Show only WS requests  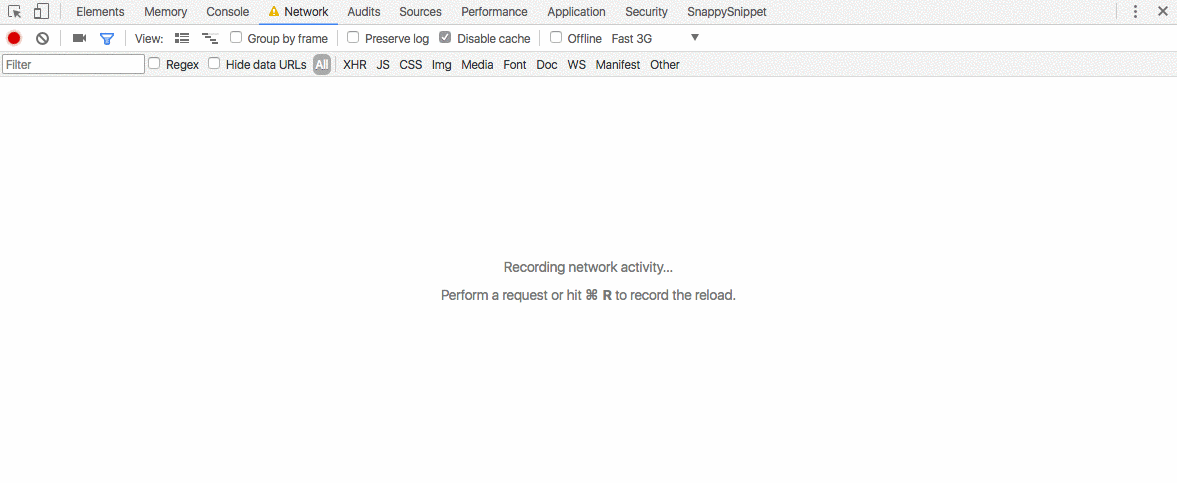[x=576, y=65]
